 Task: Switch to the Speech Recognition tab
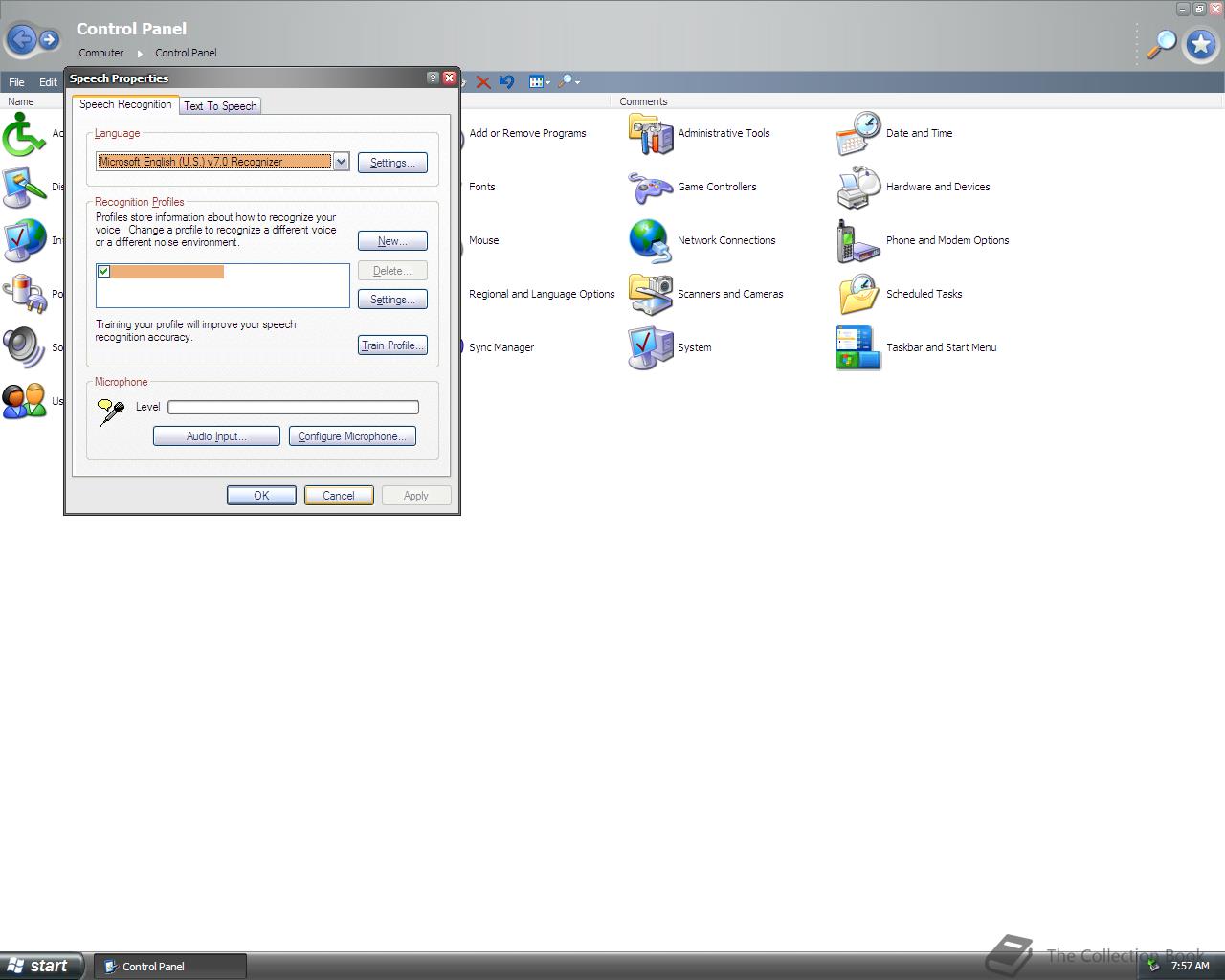click(125, 104)
